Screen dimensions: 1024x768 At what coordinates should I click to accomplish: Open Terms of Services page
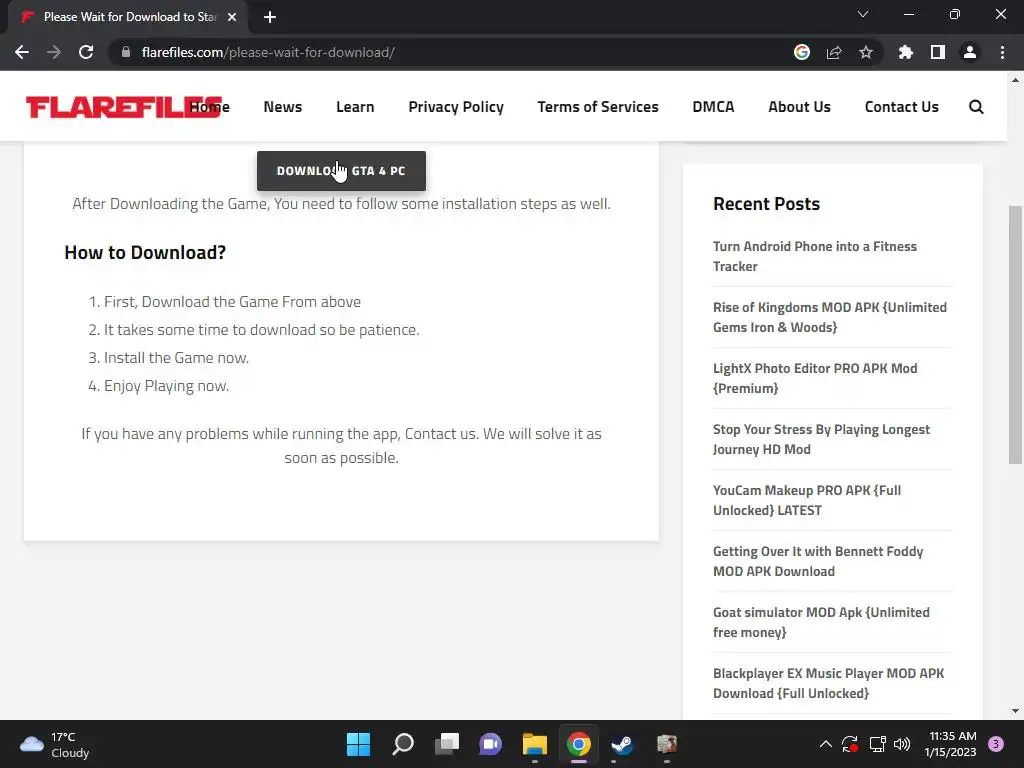tap(598, 106)
